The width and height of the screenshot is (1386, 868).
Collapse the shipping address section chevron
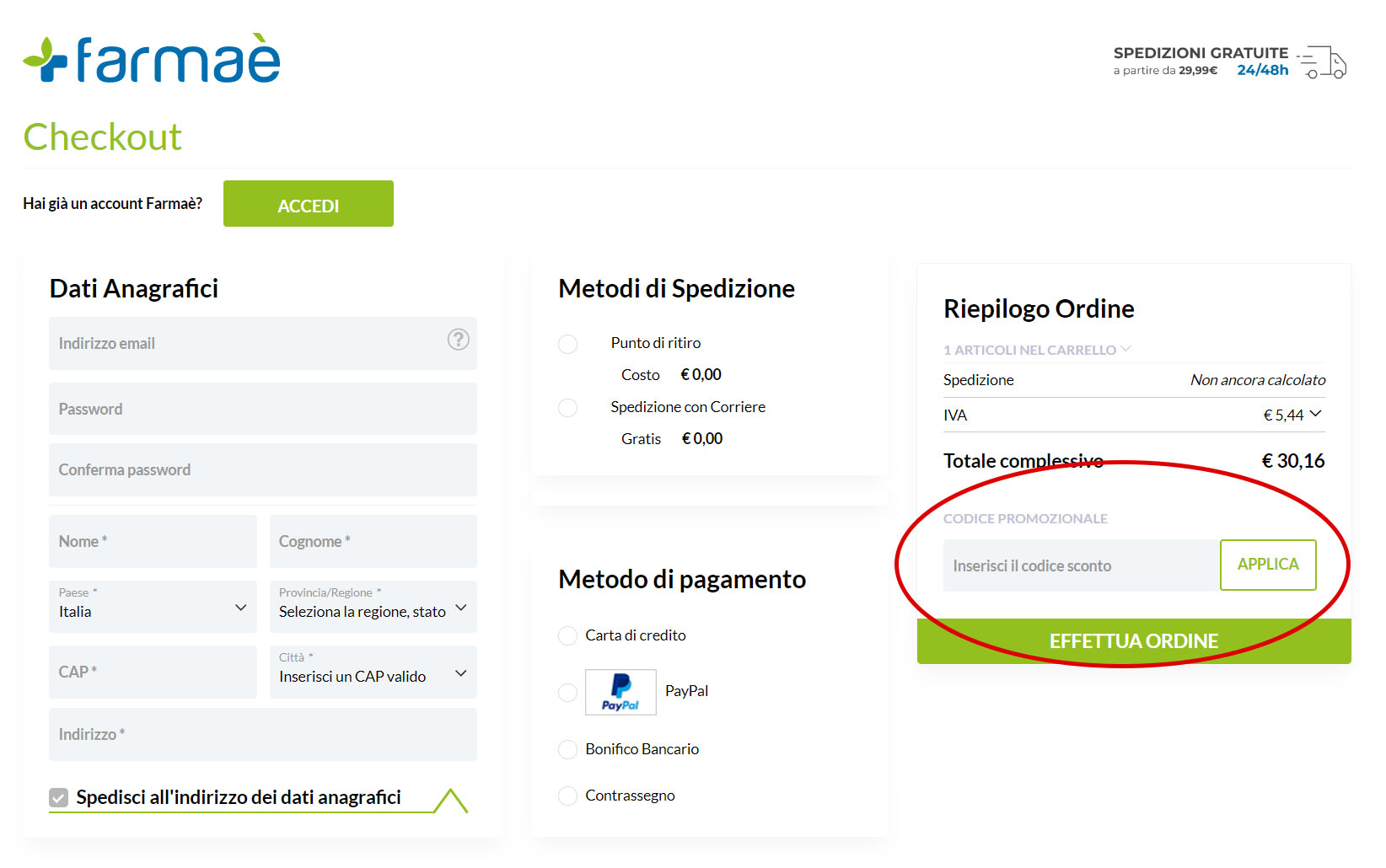[453, 796]
